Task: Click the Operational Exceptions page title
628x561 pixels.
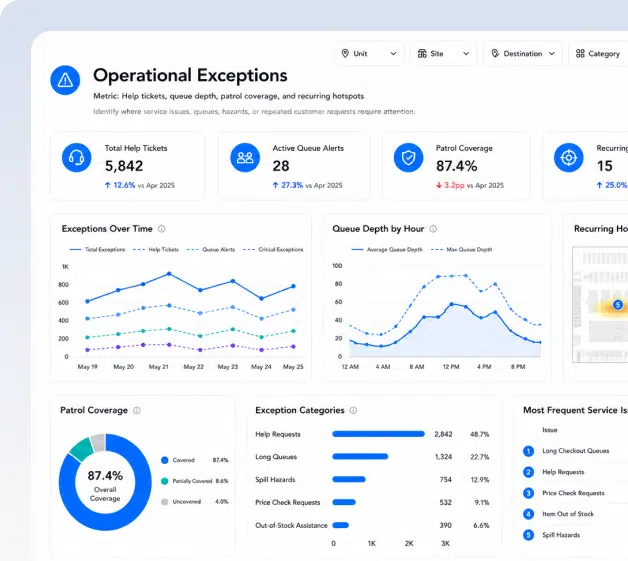Action: click(190, 75)
